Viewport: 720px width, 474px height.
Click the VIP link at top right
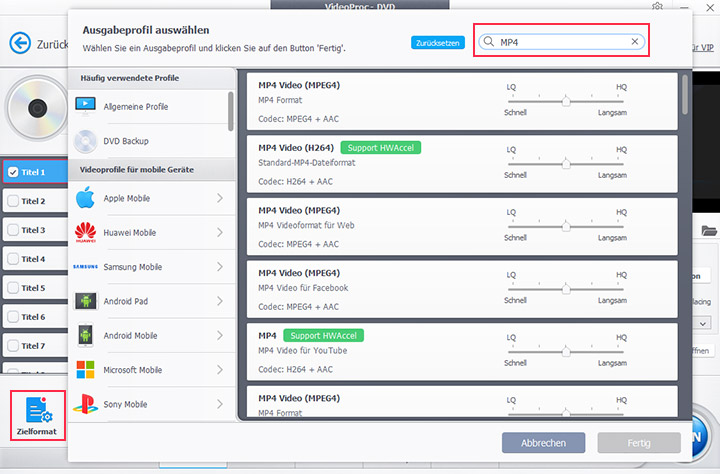pos(703,47)
